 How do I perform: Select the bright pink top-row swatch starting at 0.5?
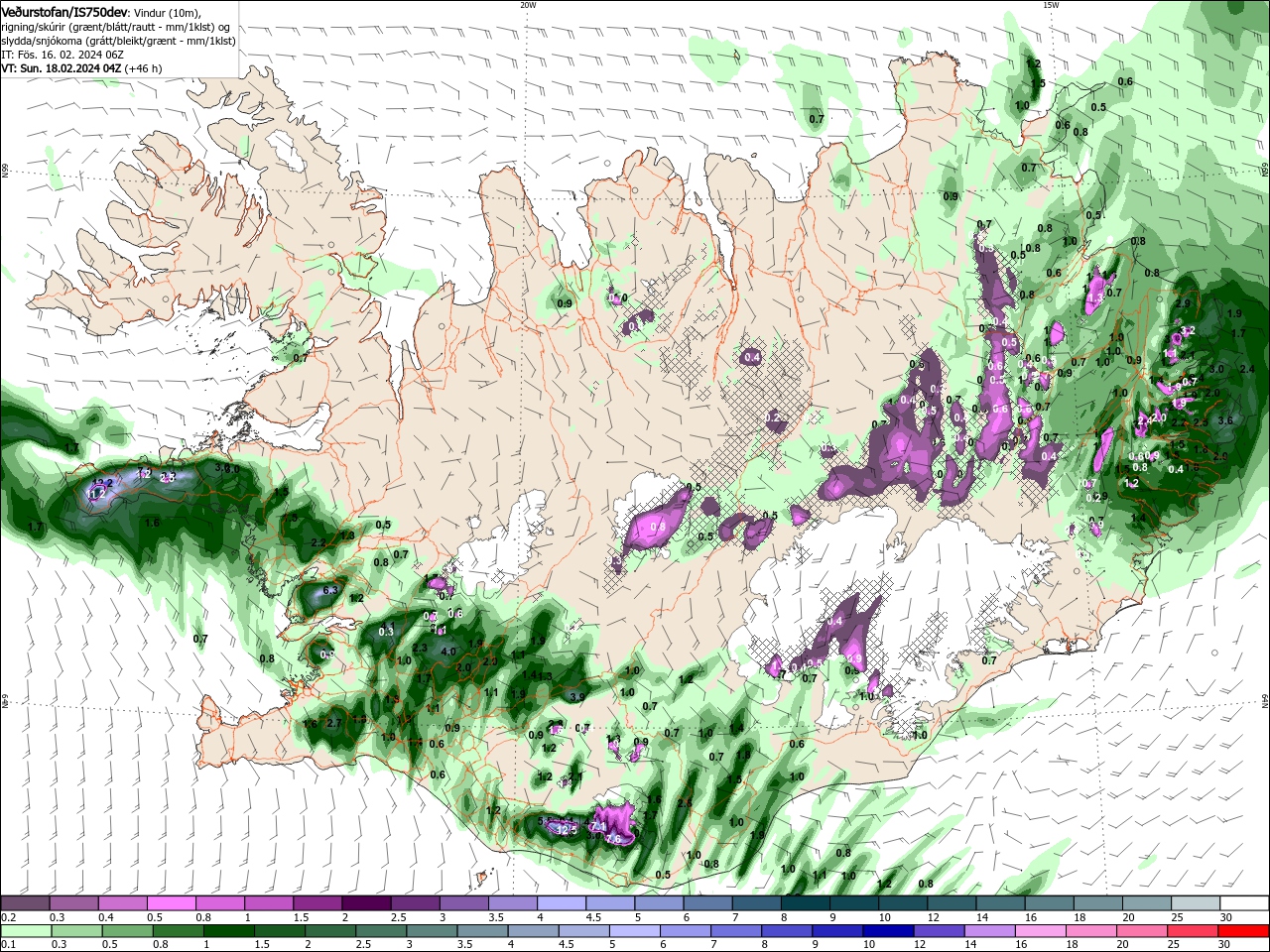171,903
